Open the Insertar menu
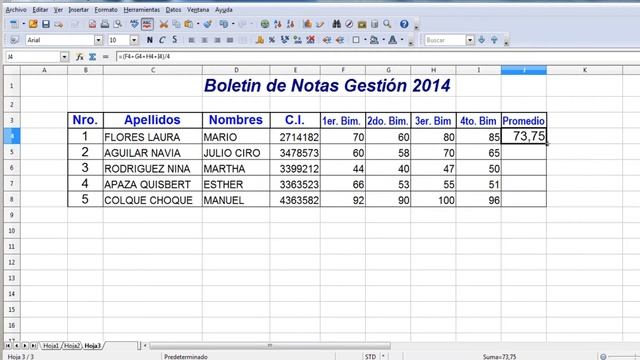This screenshot has width=640, height=360. 78,9
